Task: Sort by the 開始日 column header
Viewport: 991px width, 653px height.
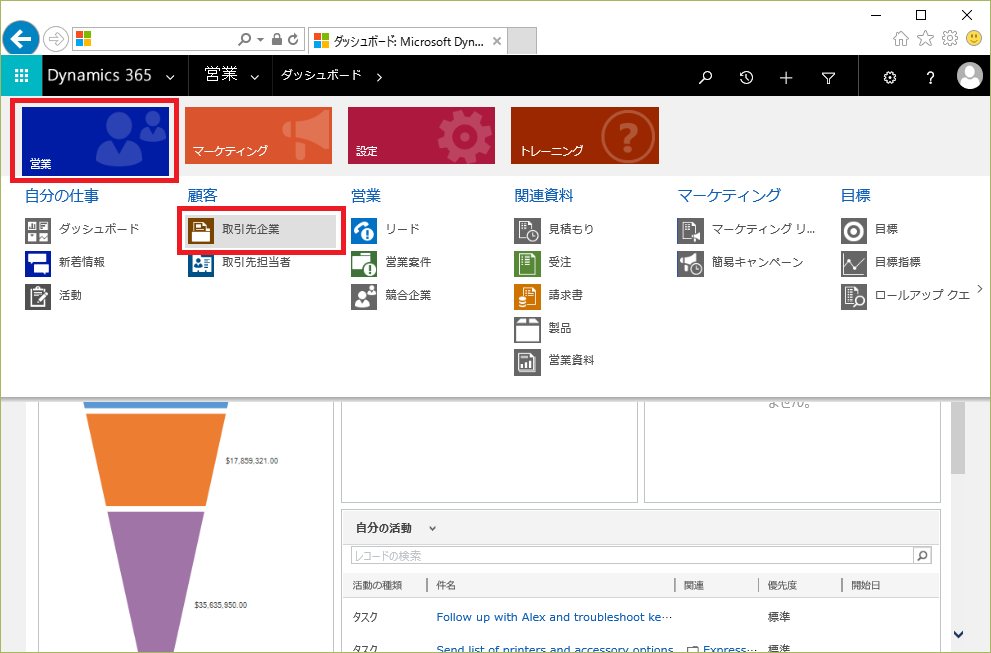Action: pos(865,585)
